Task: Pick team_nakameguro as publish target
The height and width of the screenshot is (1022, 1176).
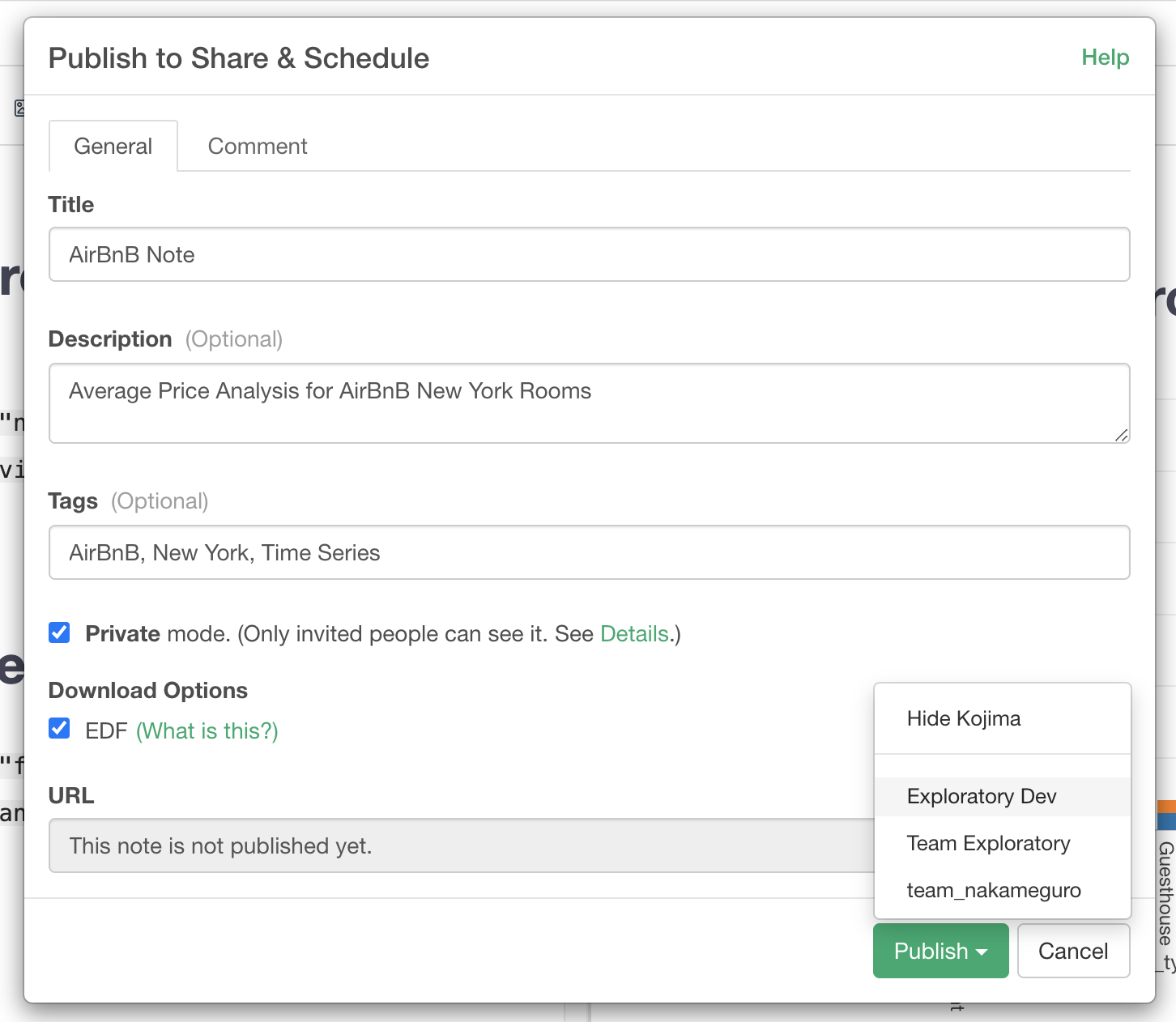Action: click(x=994, y=891)
